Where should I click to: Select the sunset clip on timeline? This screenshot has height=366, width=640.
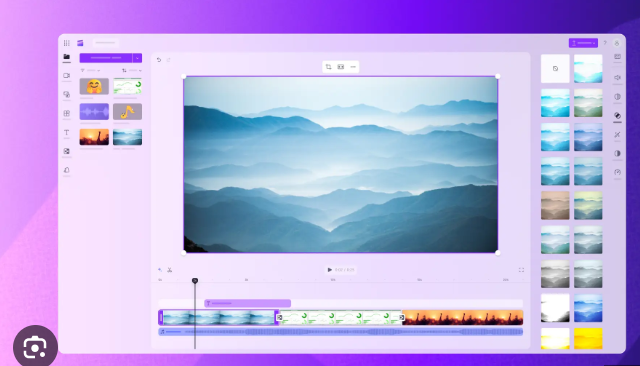[463, 317]
